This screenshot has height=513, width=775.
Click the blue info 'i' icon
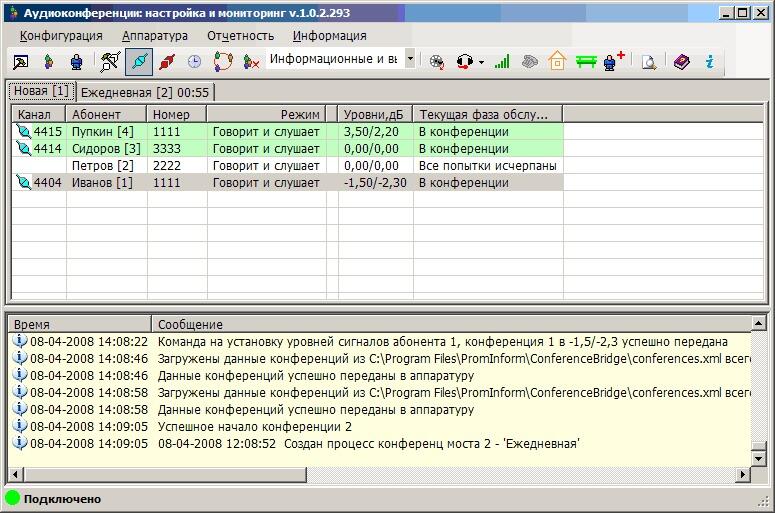tap(710, 62)
